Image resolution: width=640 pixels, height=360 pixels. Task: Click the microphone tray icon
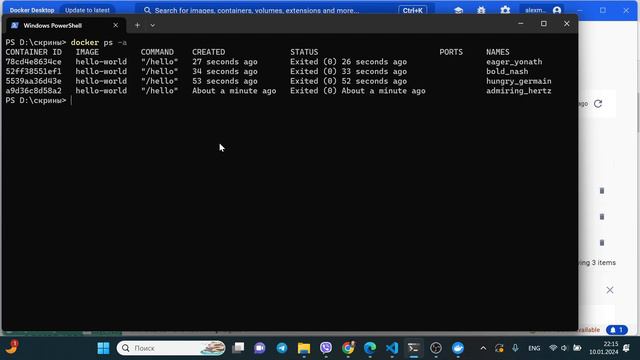click(515, 348)
